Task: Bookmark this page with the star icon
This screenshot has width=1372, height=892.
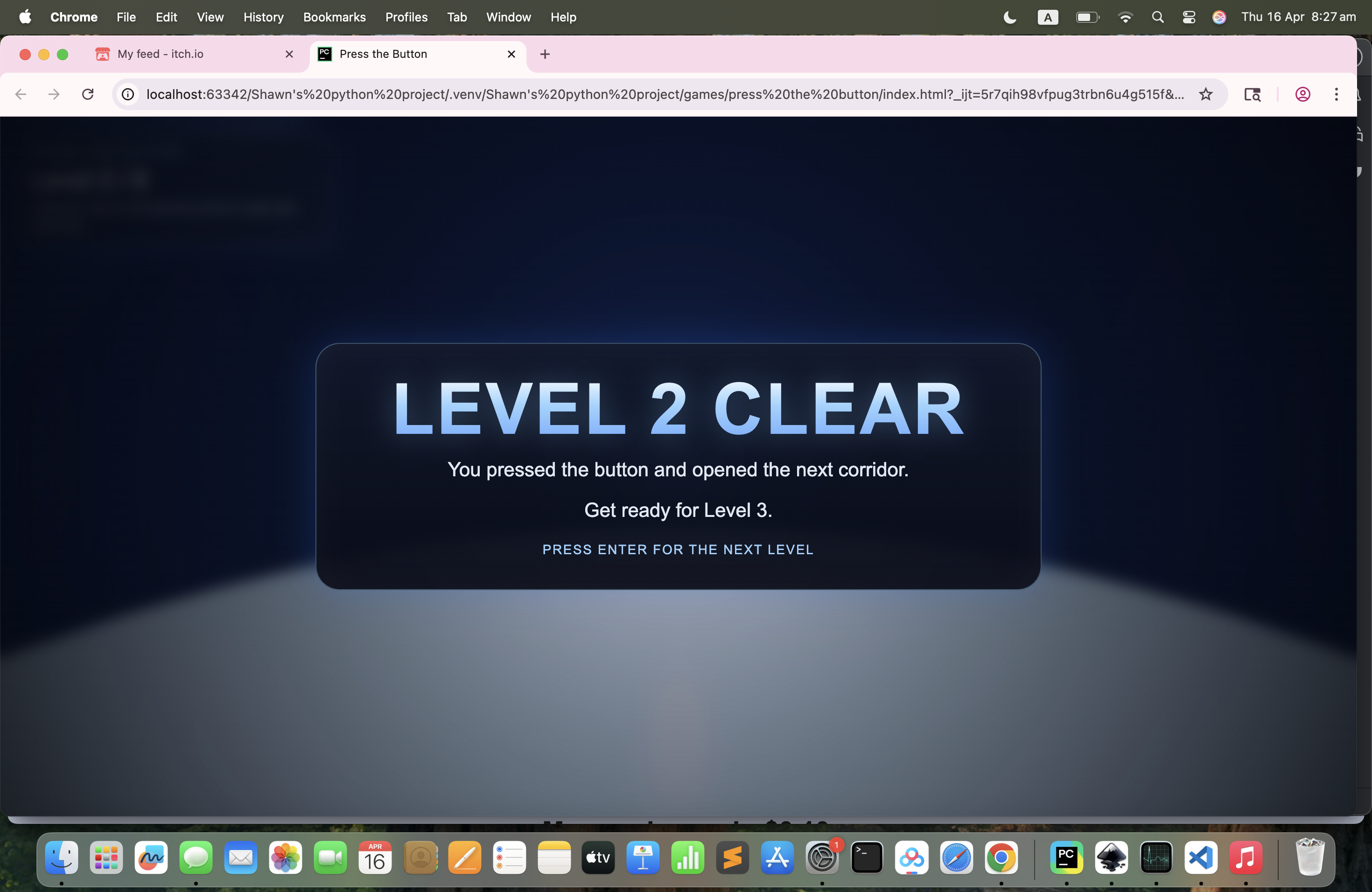Action: (x=1205, y=94)
